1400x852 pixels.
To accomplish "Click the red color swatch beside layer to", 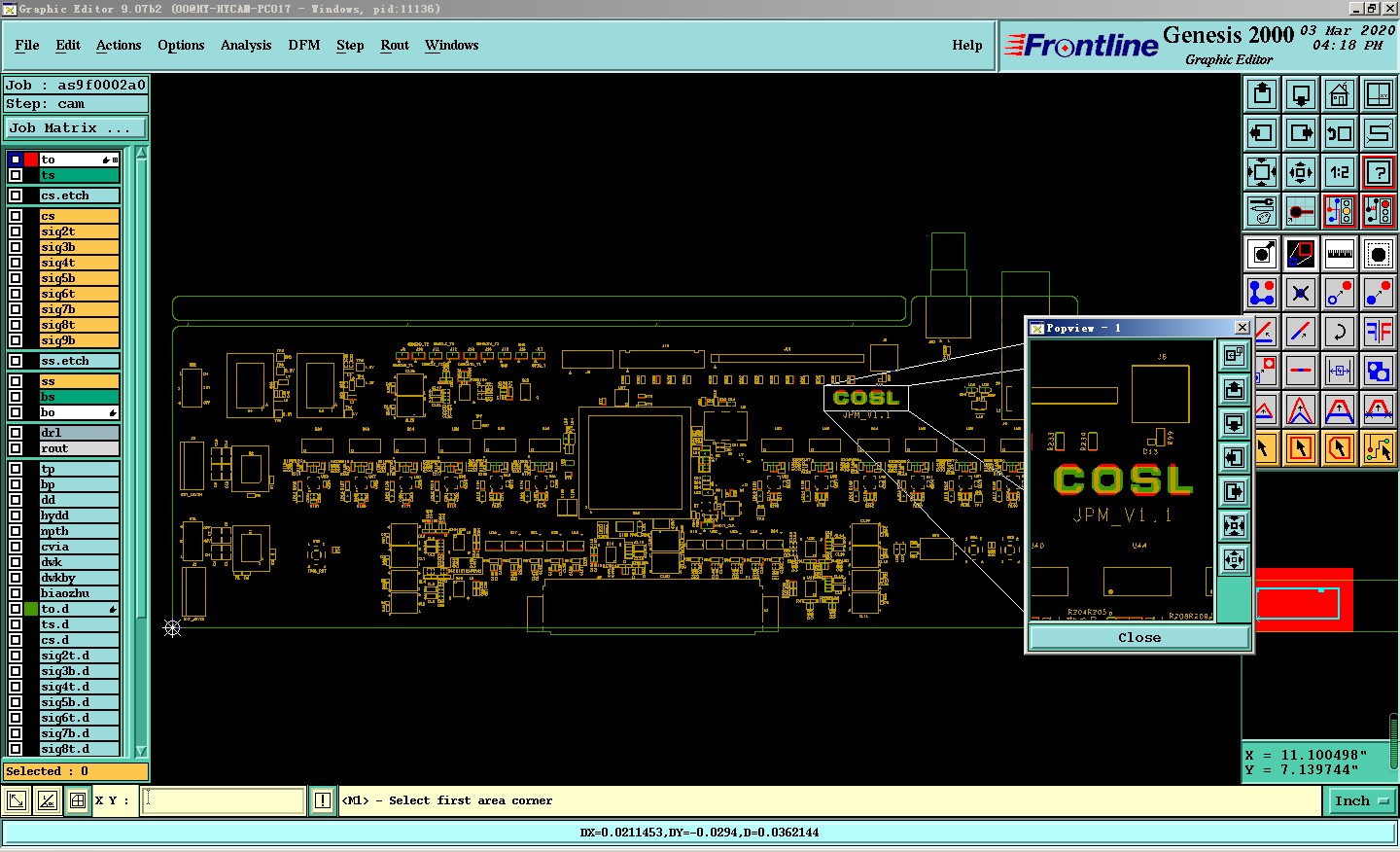I will 31,160.
